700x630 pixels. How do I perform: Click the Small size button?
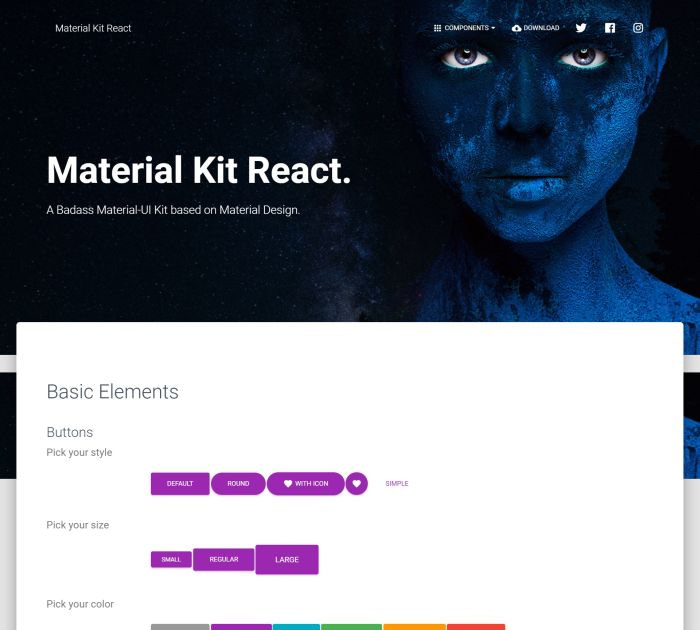[x=171, y=559]
